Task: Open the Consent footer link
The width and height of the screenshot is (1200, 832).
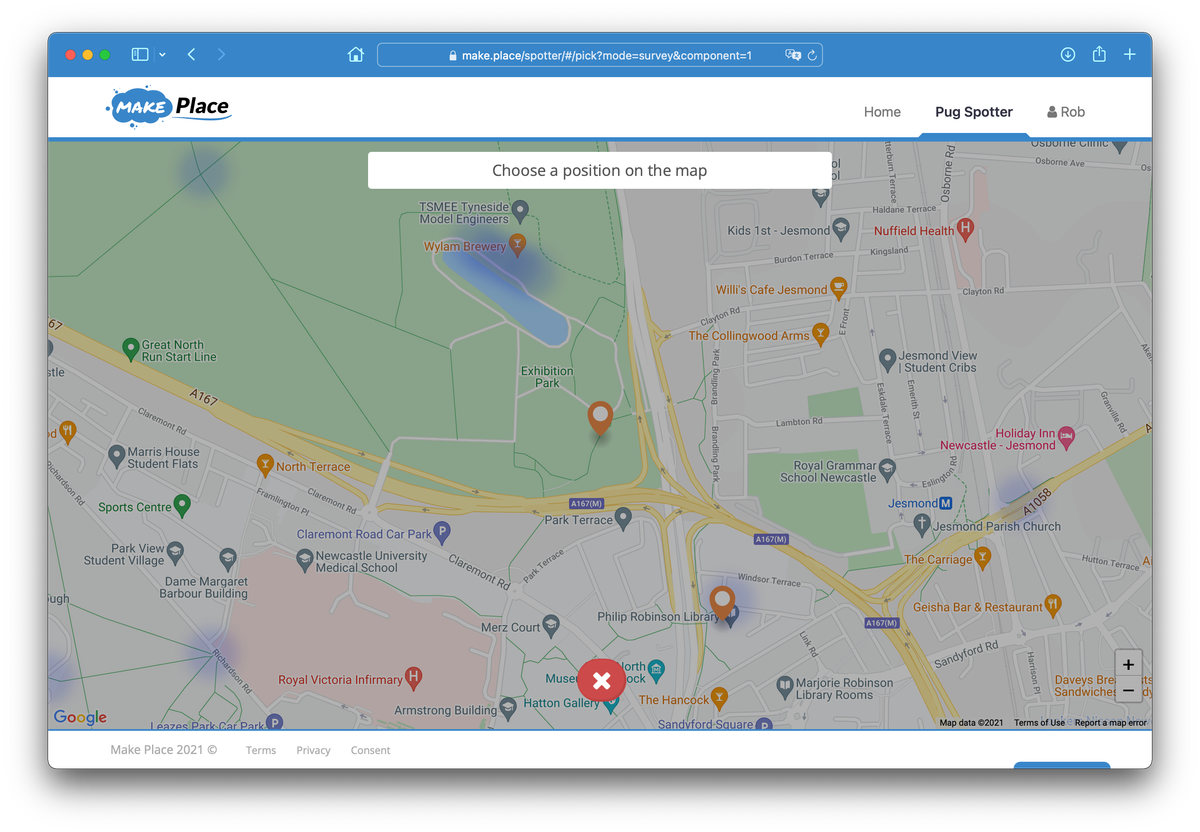Action: [x=370, y=750]
